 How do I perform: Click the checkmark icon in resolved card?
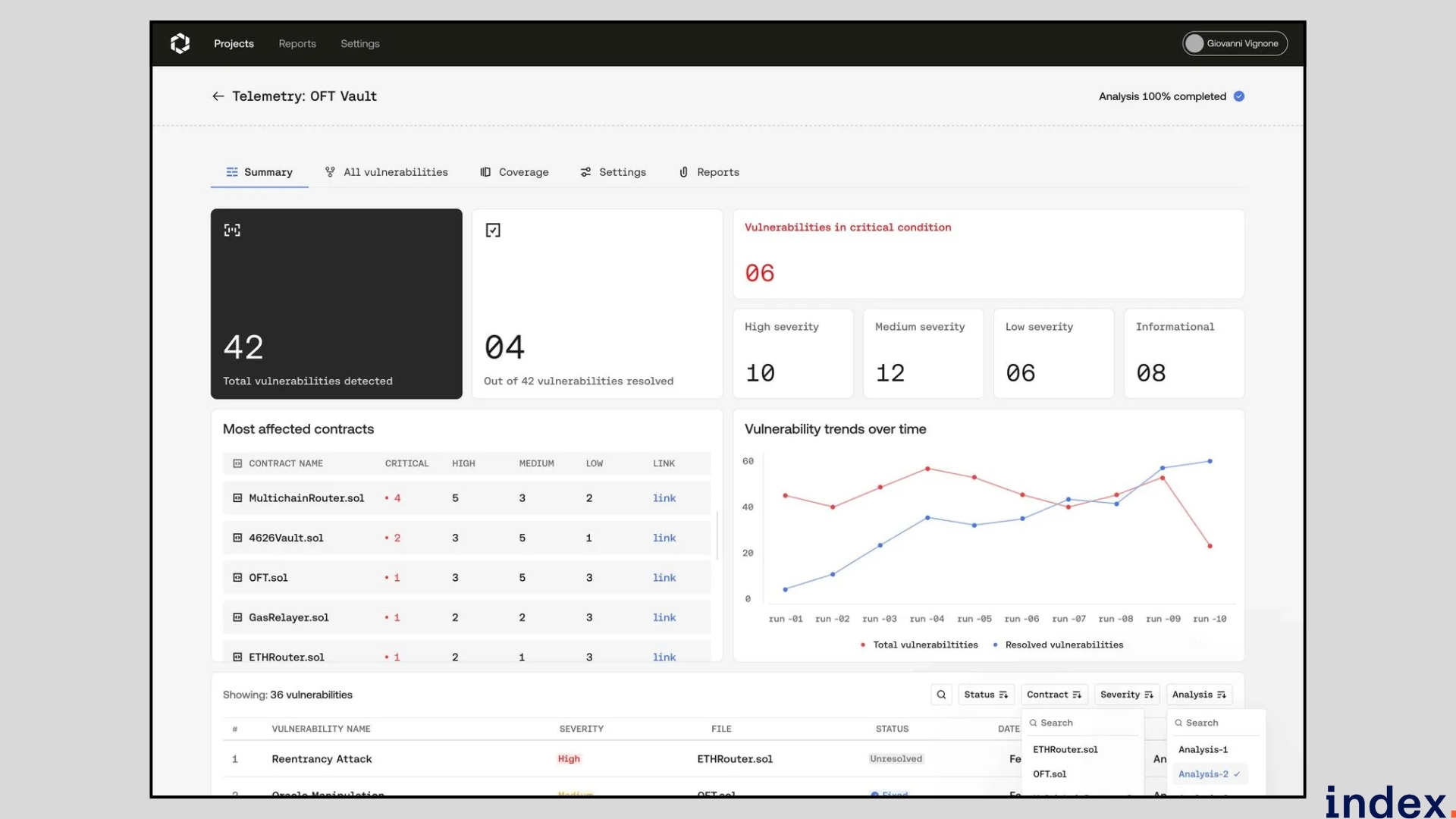coord(493,230)
